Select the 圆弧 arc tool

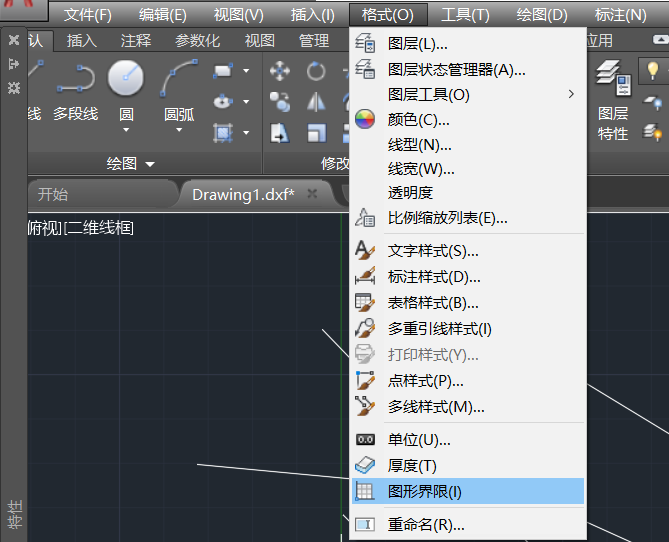pyautogui.click(x=179, y=89)
